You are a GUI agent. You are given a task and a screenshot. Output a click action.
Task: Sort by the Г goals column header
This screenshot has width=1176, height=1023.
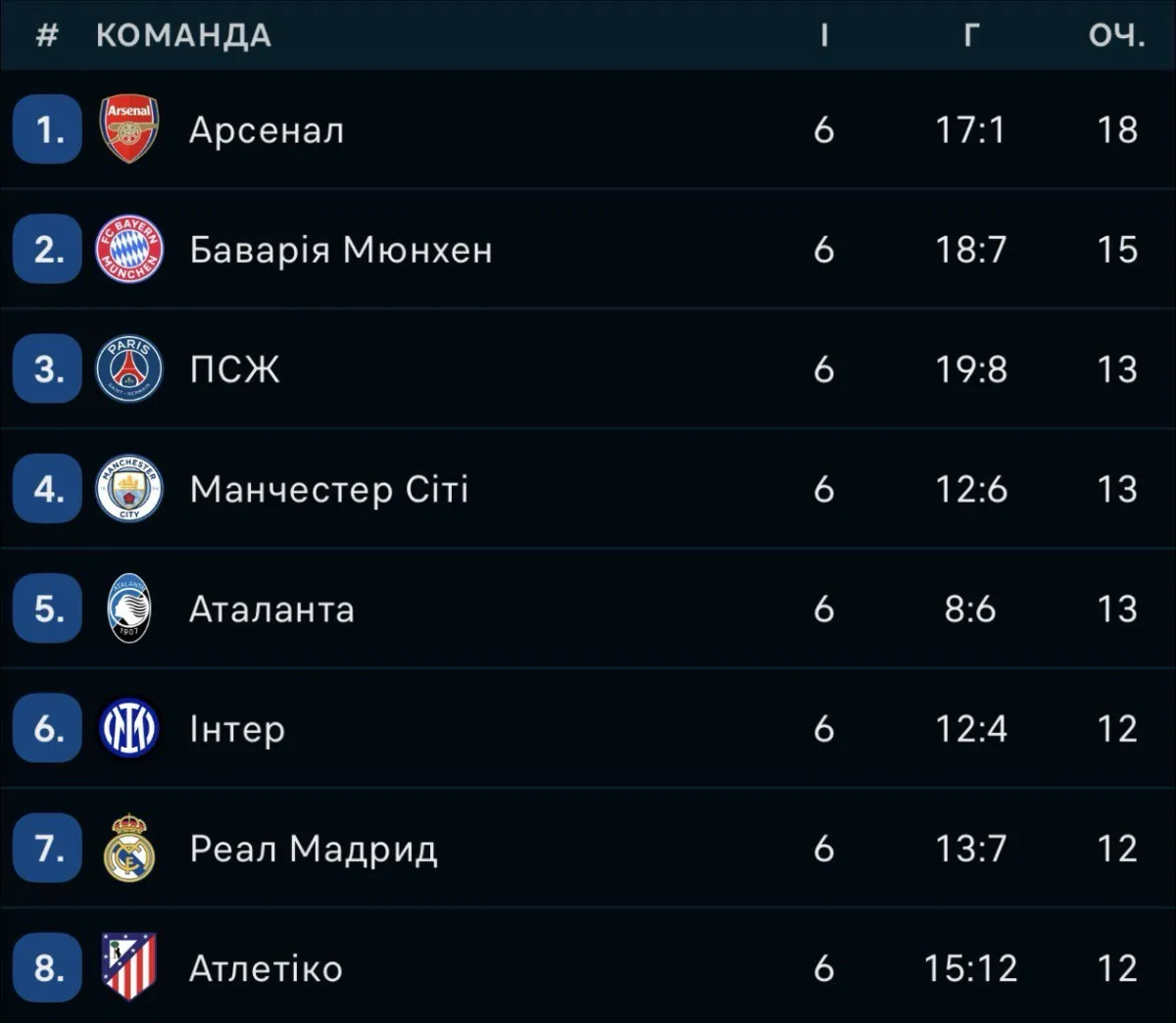pos(970,35)
